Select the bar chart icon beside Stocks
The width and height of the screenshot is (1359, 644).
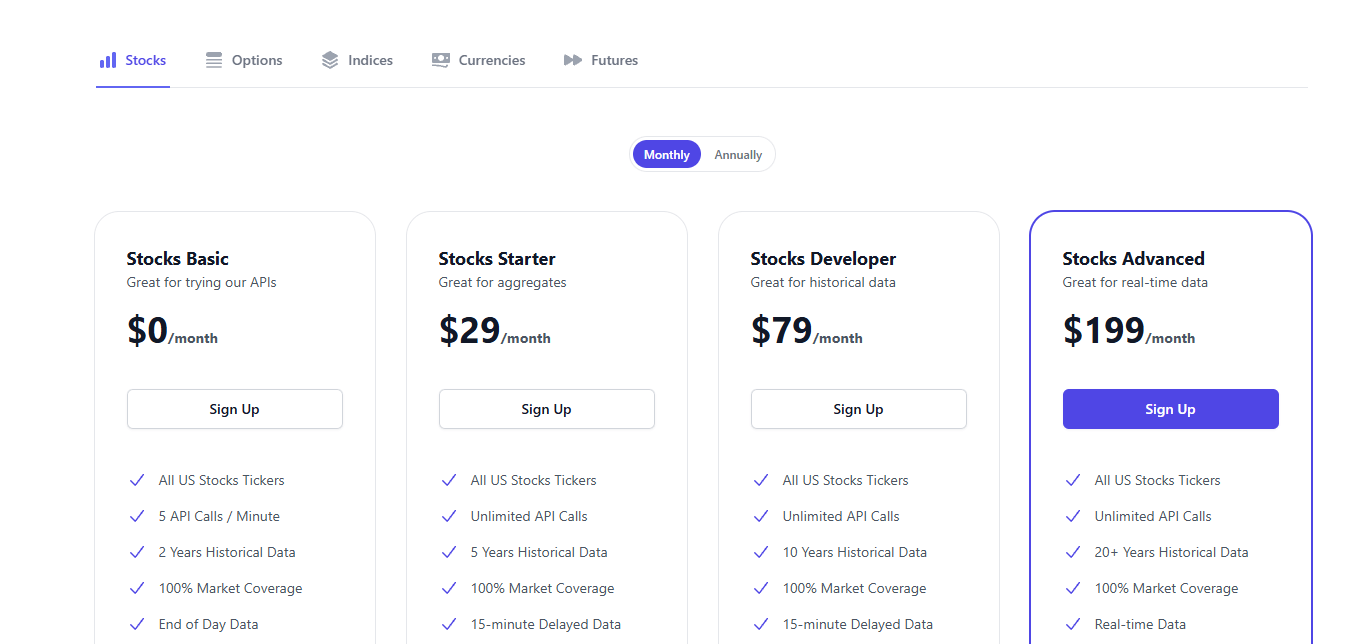[106, 60]
